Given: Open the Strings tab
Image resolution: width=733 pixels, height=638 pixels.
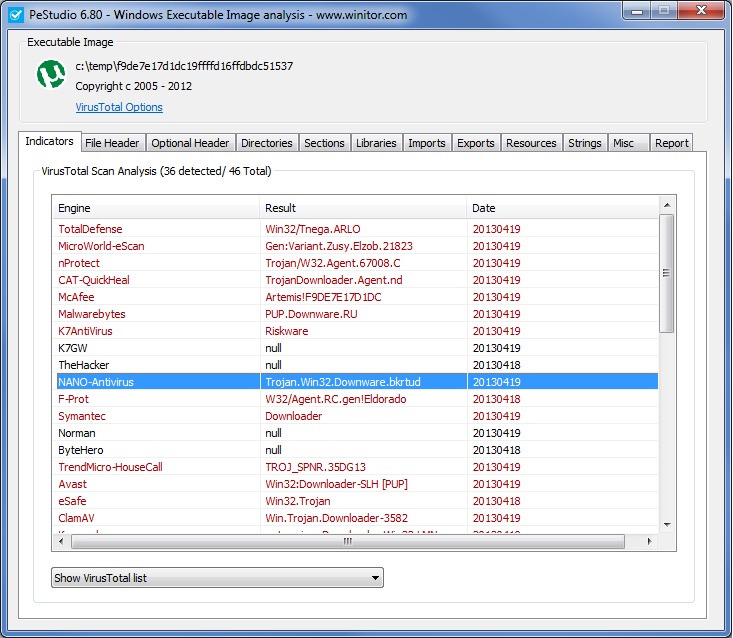Looking at the screenshot, I should click(584, 143).
